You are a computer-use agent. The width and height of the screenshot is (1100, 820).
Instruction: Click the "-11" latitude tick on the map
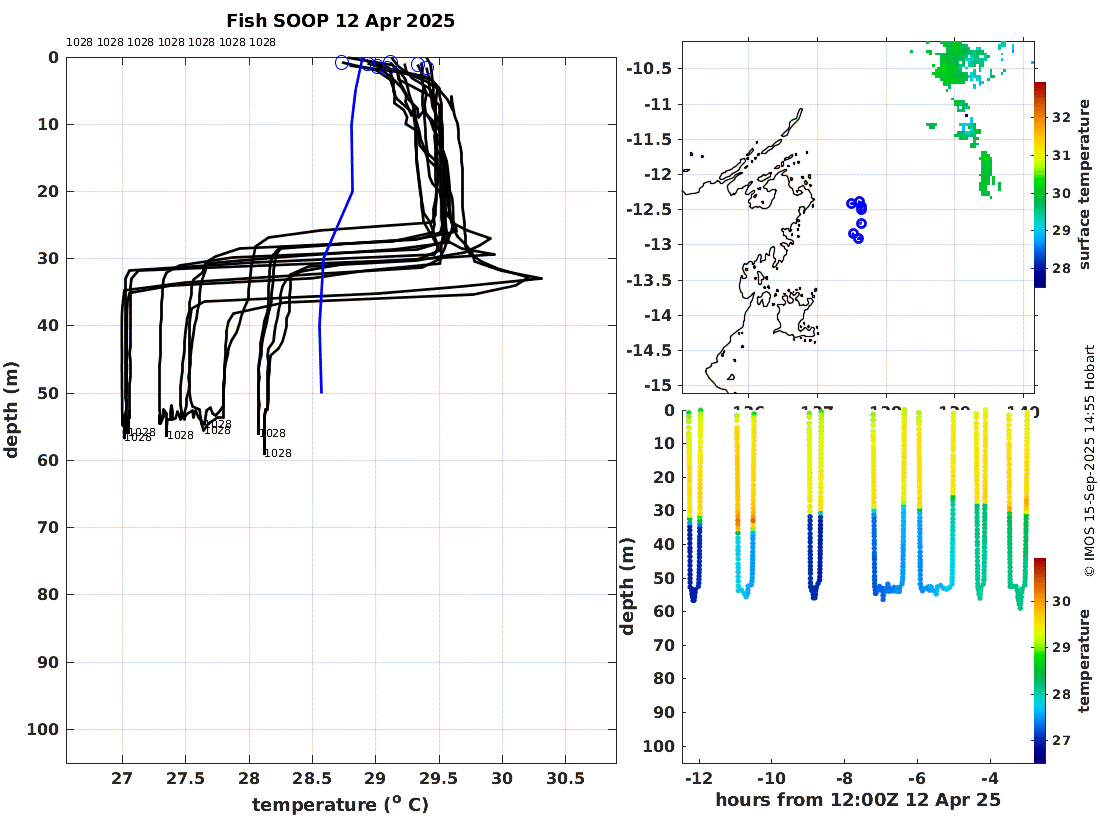pyautogui.click(x=657, y=104)
